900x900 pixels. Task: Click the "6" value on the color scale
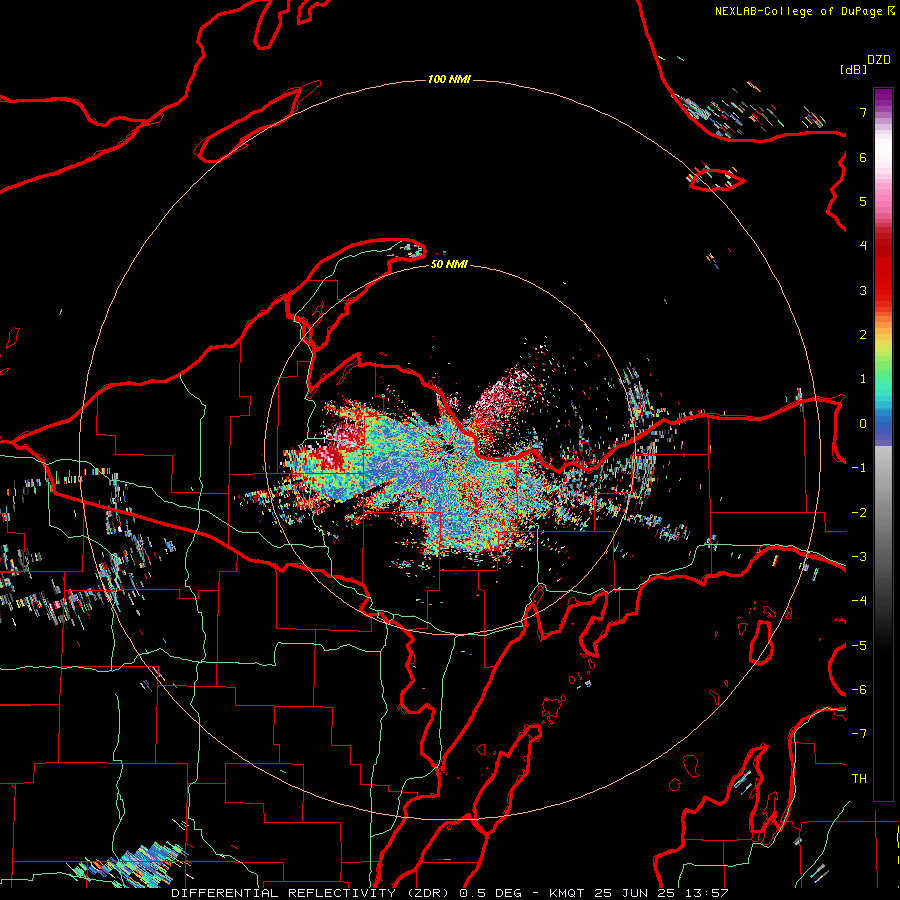[863, 157]
